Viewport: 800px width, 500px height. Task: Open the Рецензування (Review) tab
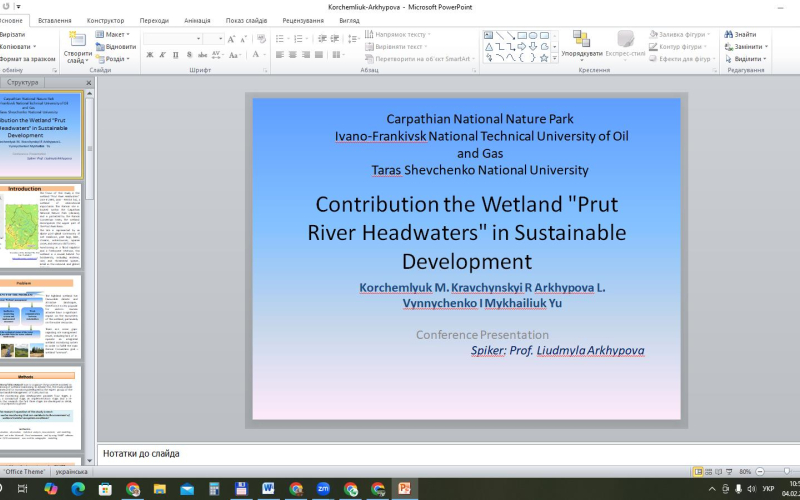coord(303,20)
